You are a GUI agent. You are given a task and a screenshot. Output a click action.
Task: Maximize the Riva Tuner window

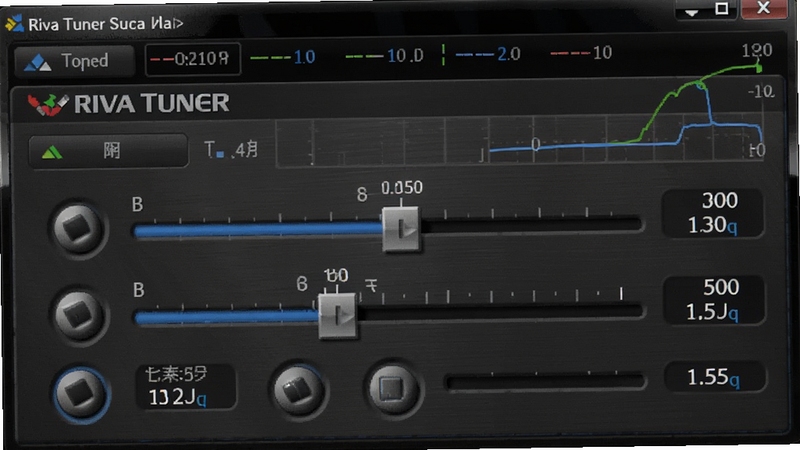tap(722, 9)
